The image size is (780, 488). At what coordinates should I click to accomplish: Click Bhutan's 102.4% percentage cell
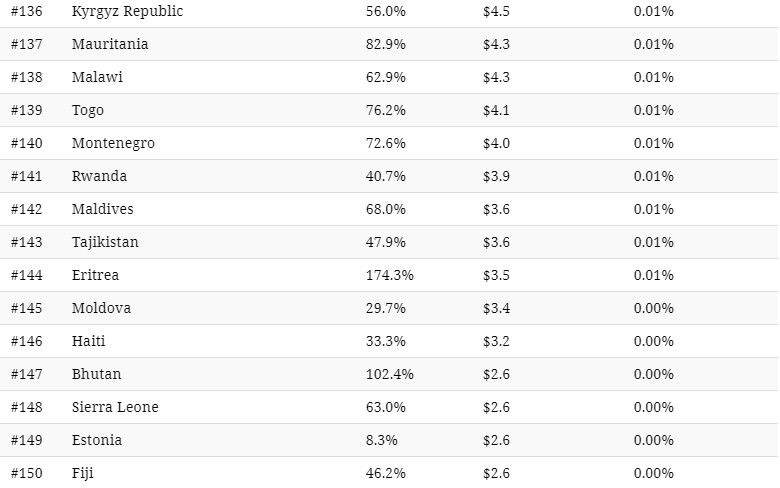tap(389, 374)
